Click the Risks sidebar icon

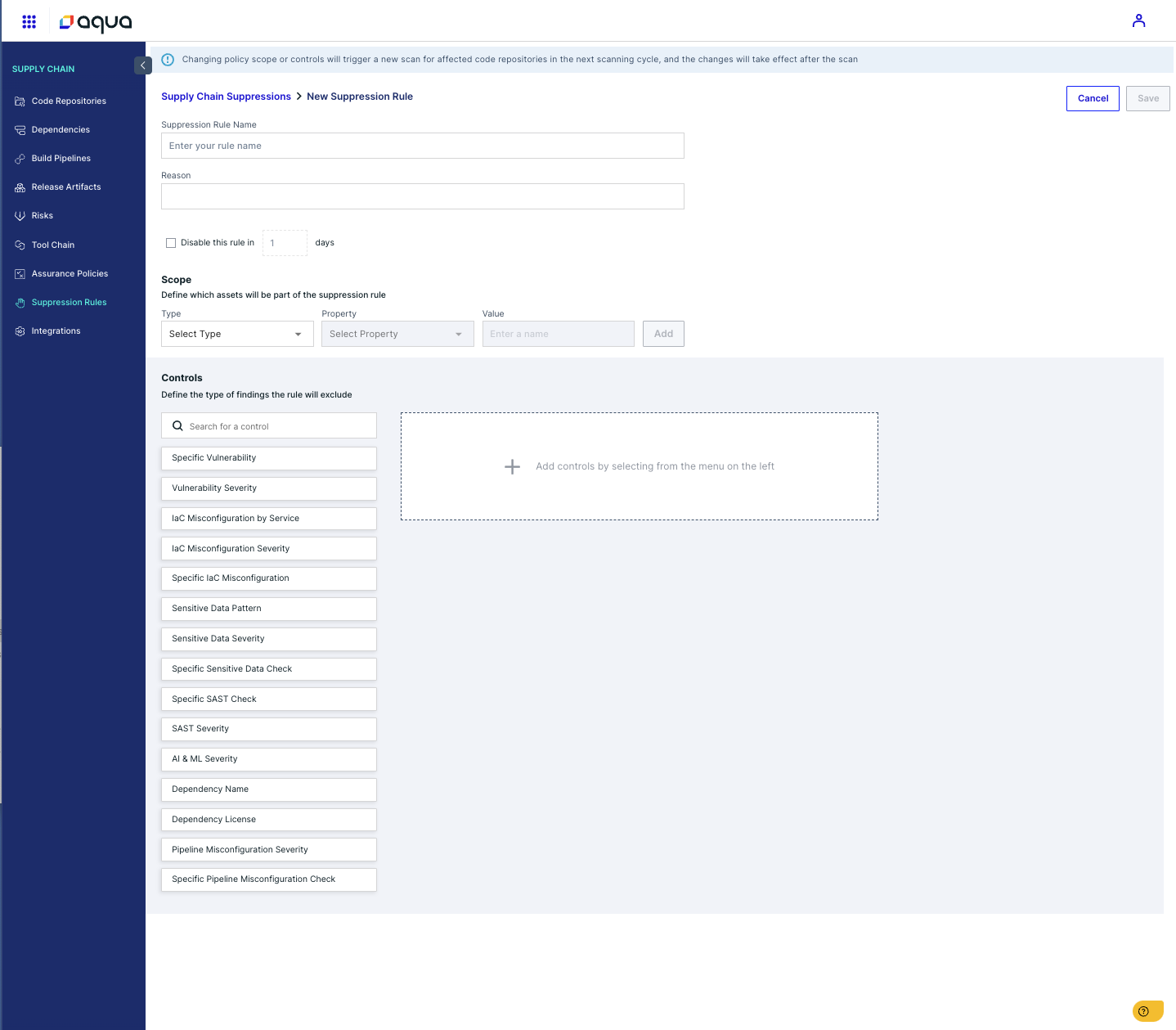point(20,216)
